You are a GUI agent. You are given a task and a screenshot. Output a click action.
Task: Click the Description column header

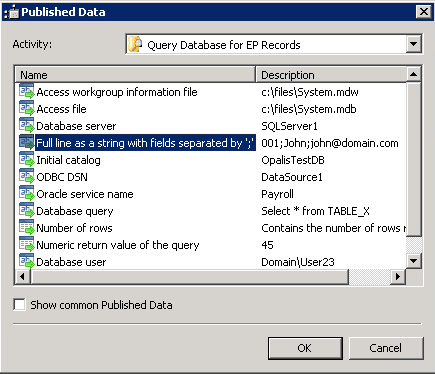[331, 75]
